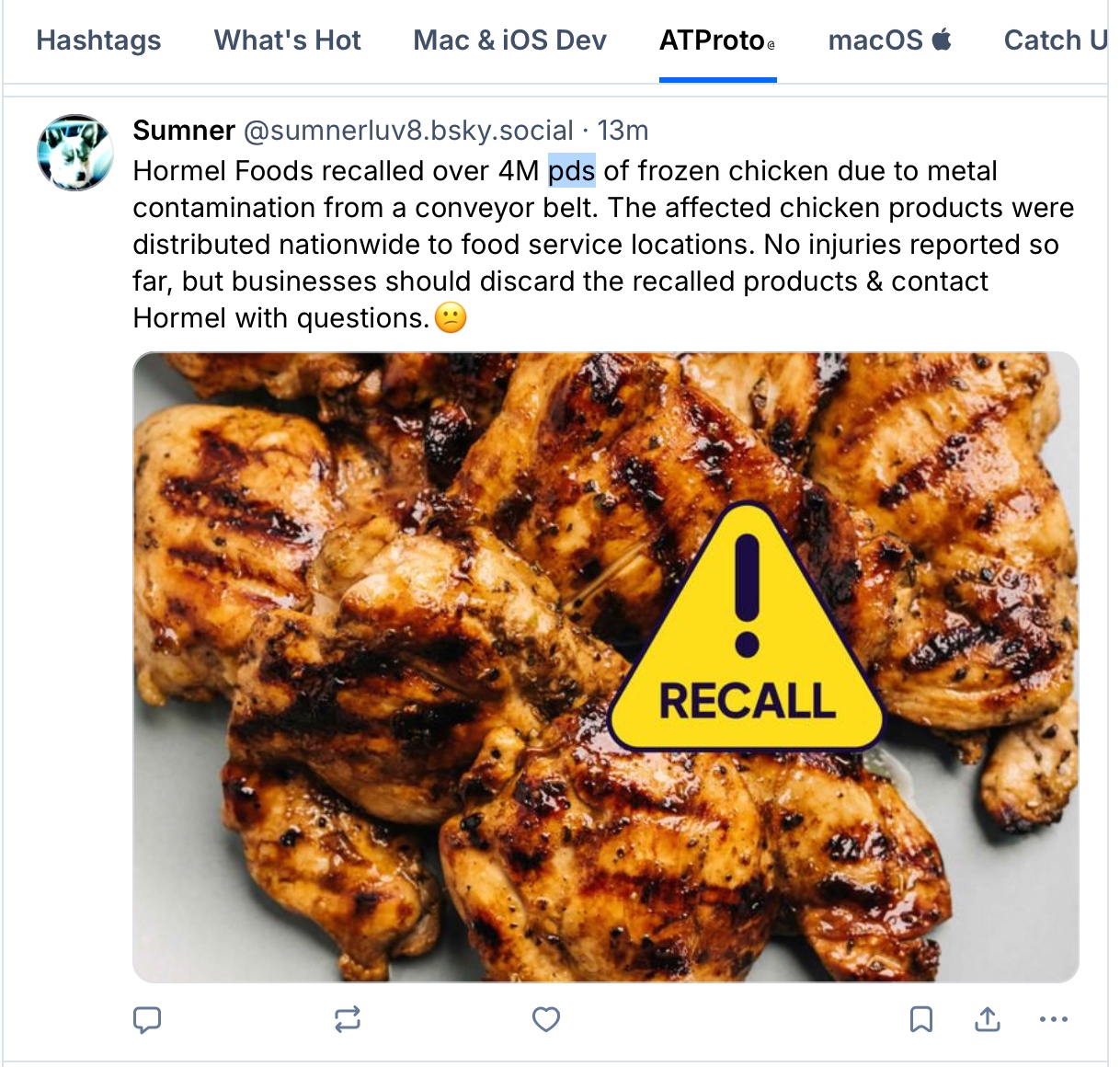1120x1067 pixels.
Task: Open the @sumnerluv8.bsky.social handle link
Action: (408, 131)
